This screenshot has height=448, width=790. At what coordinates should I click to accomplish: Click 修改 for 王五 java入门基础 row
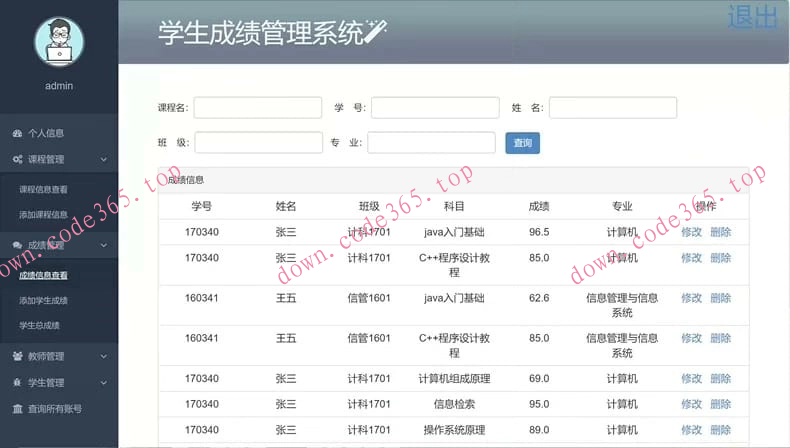click(x=691, y=298)
